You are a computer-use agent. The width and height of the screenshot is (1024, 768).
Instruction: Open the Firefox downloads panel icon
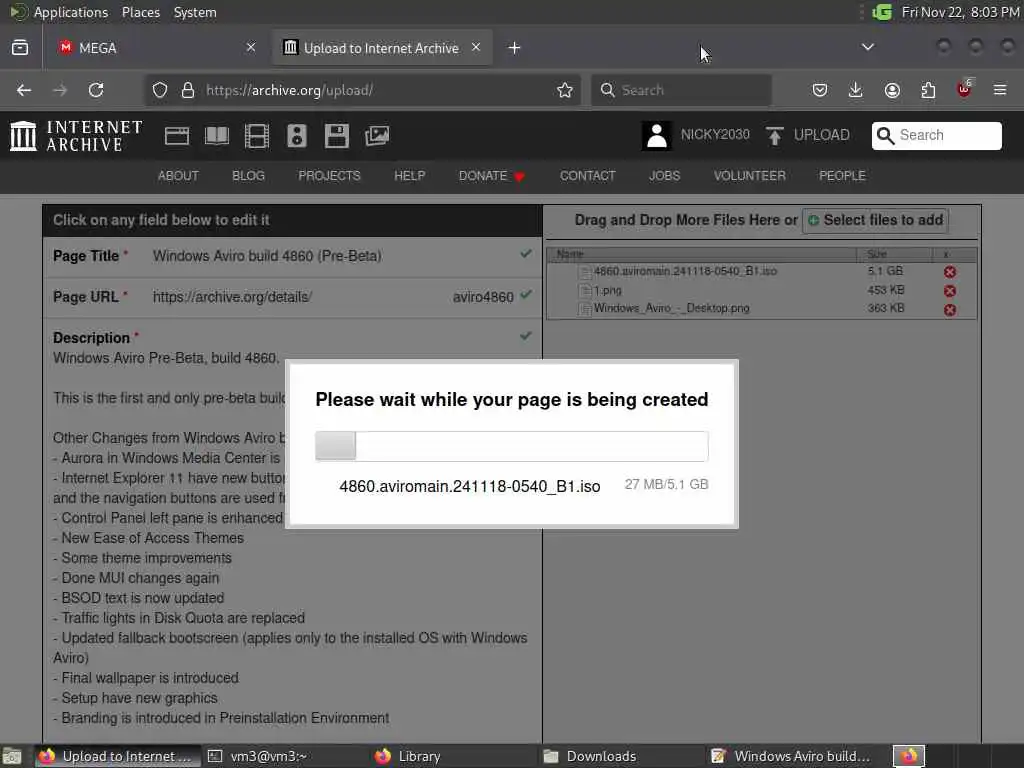click(x=856, y=90)
